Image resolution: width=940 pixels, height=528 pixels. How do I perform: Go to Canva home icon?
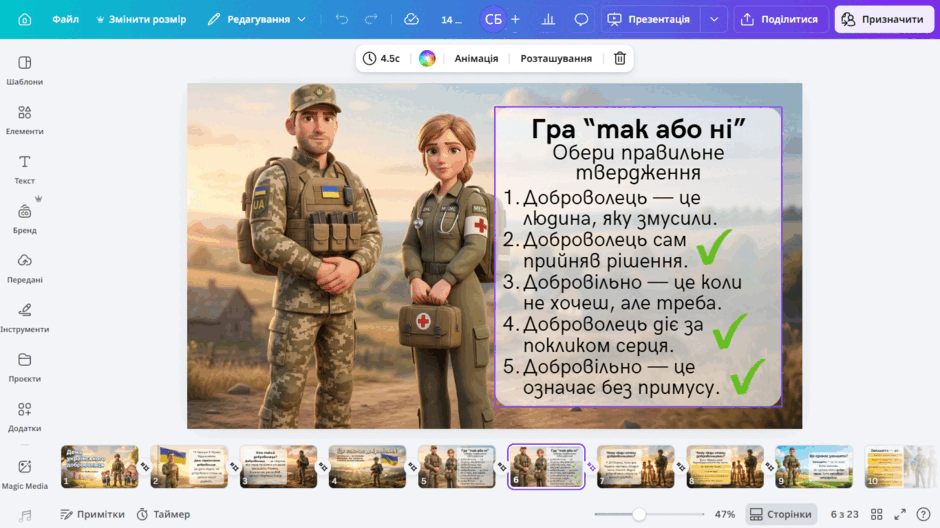tap(25, 19)
